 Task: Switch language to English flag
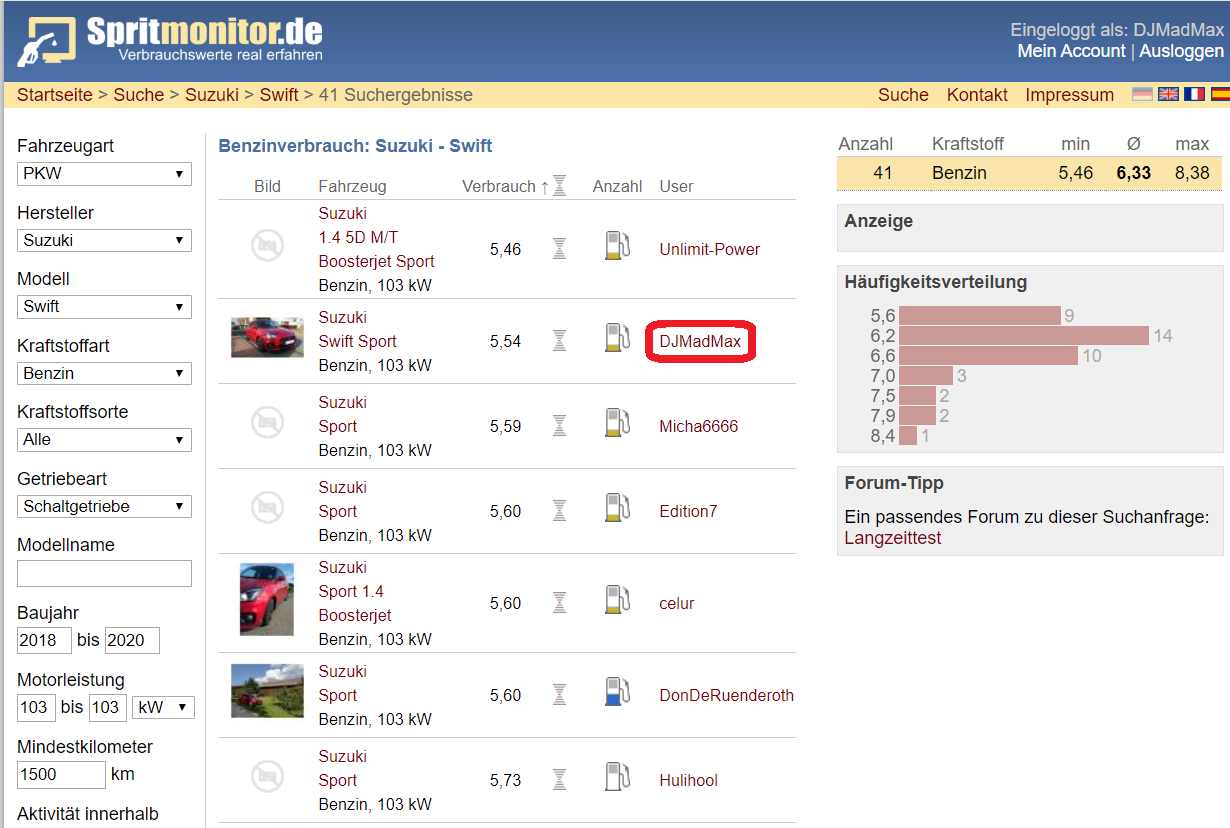(x=1168, y=94)
